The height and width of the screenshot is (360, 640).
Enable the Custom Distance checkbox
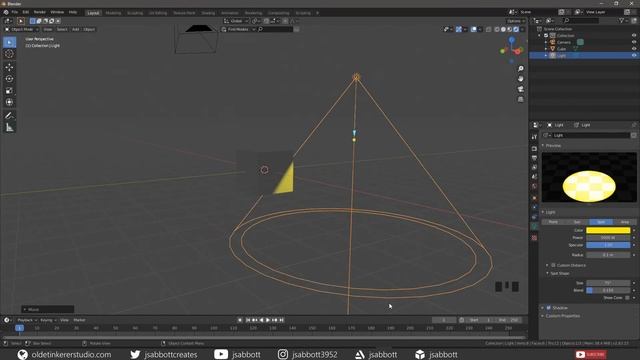tap(553, 265)
